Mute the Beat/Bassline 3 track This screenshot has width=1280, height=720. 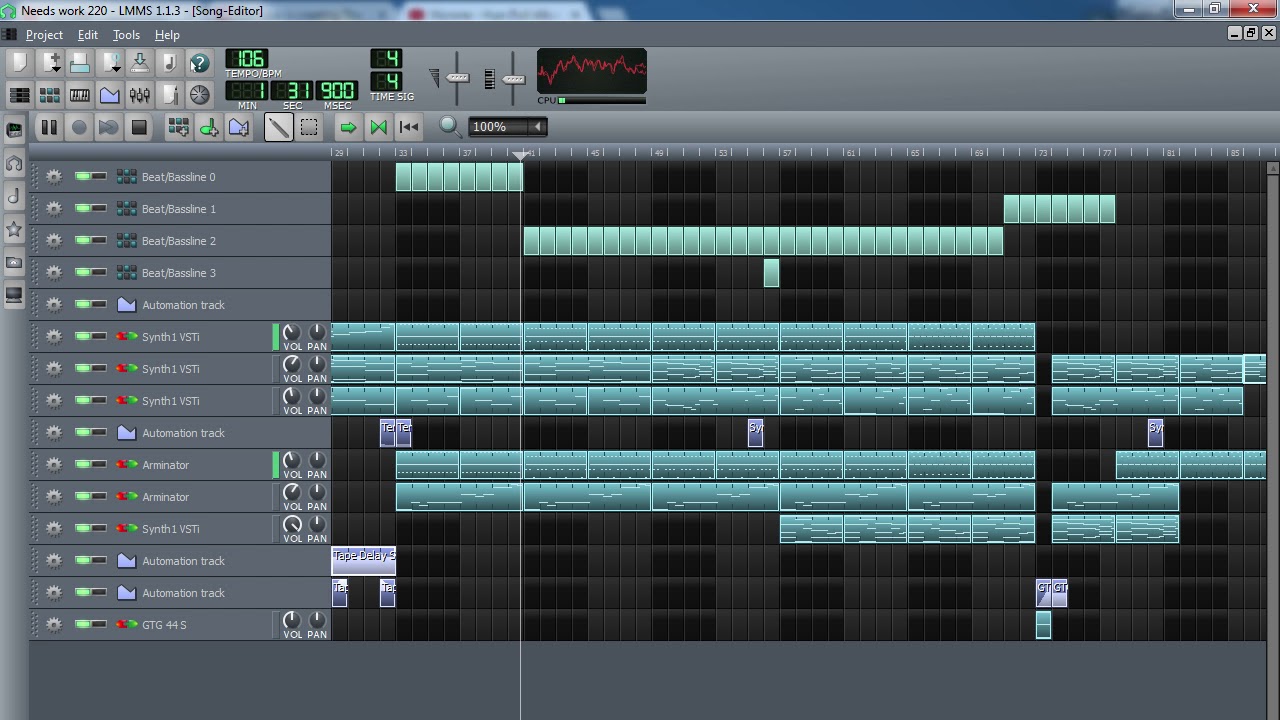83,272
